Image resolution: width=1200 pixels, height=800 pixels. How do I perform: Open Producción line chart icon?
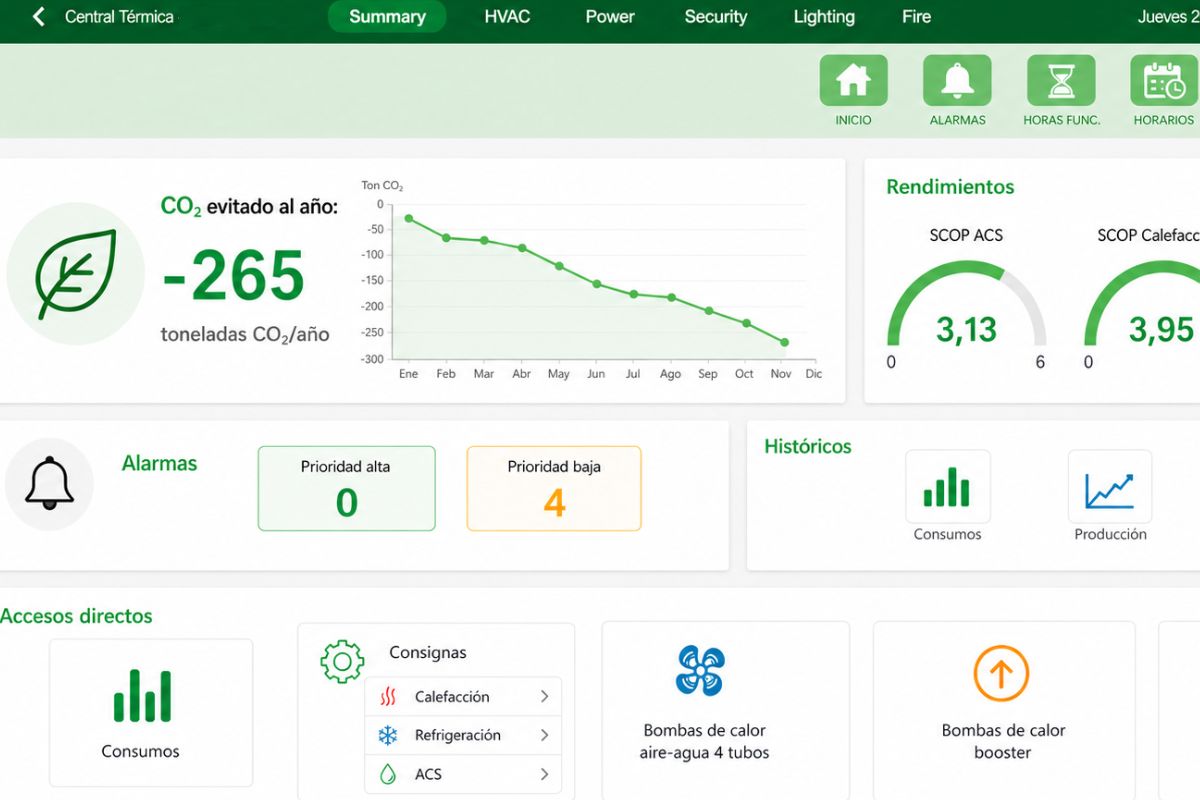tap(1110, 487)
